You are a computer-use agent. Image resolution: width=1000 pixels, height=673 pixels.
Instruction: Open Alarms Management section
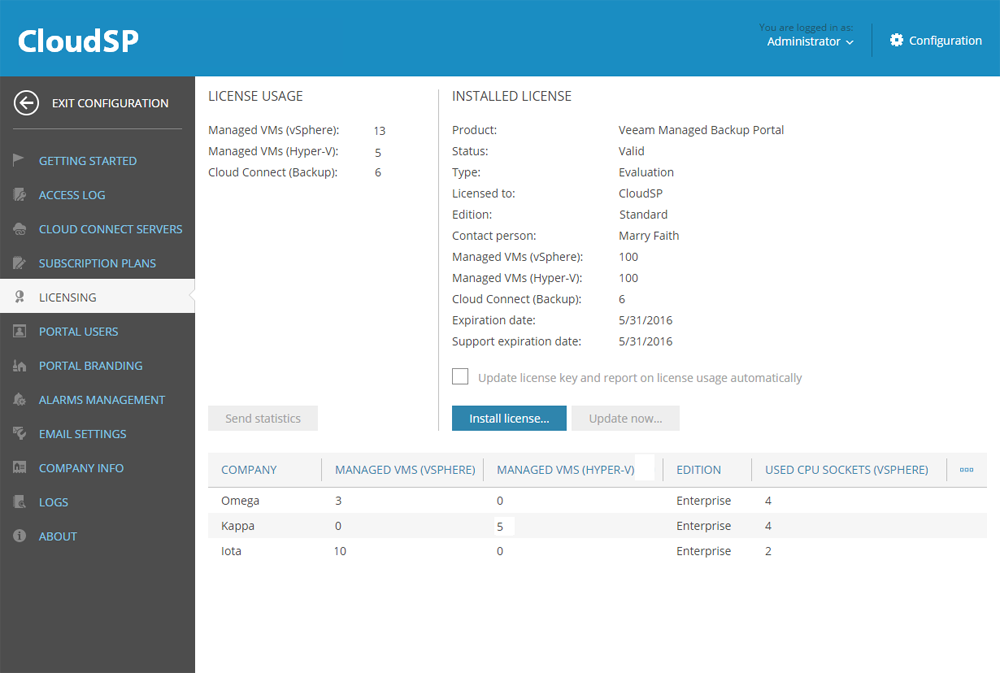[101, 400]
